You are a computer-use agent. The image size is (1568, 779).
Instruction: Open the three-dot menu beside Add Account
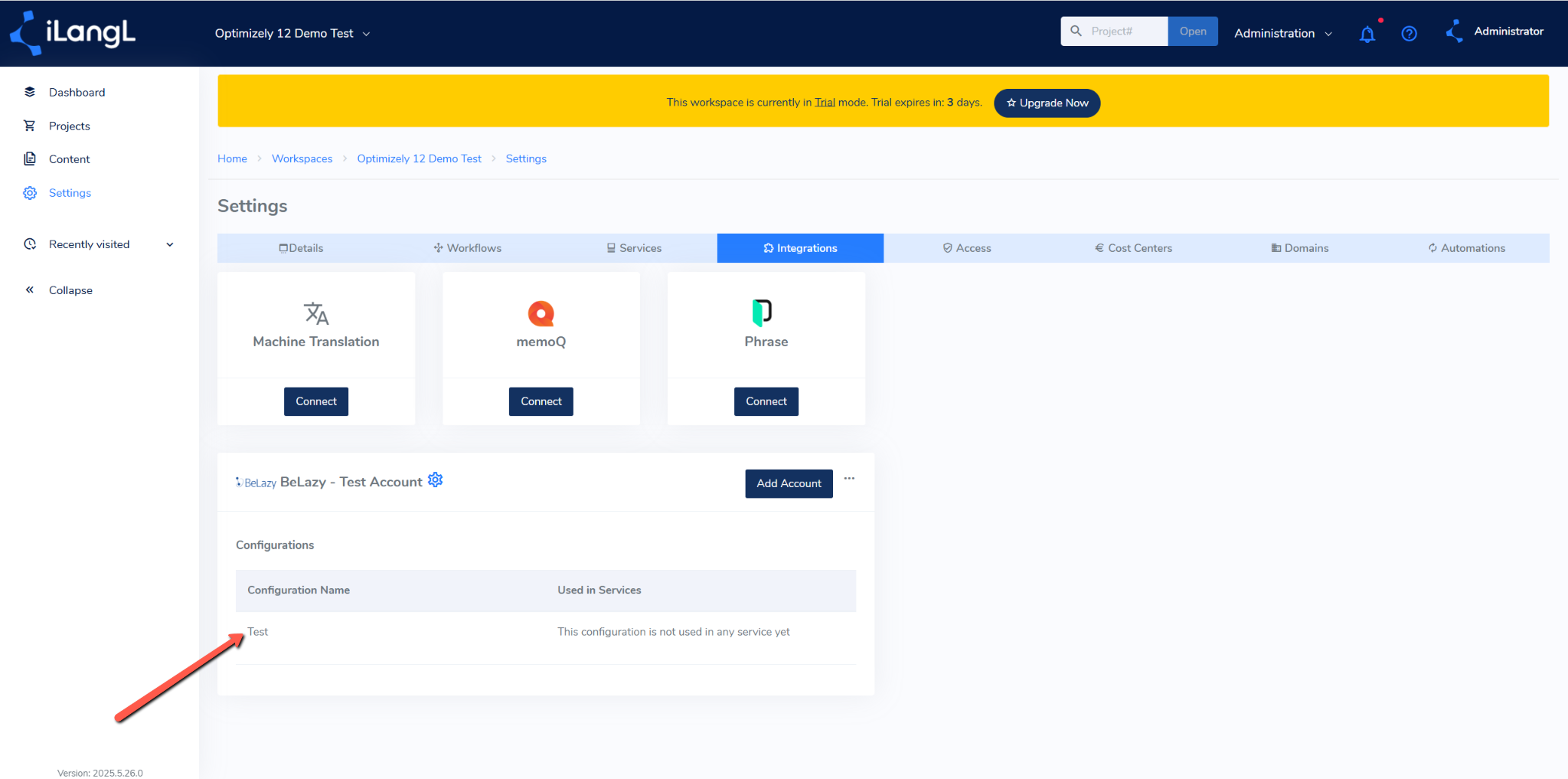click(x=849, y=478)
